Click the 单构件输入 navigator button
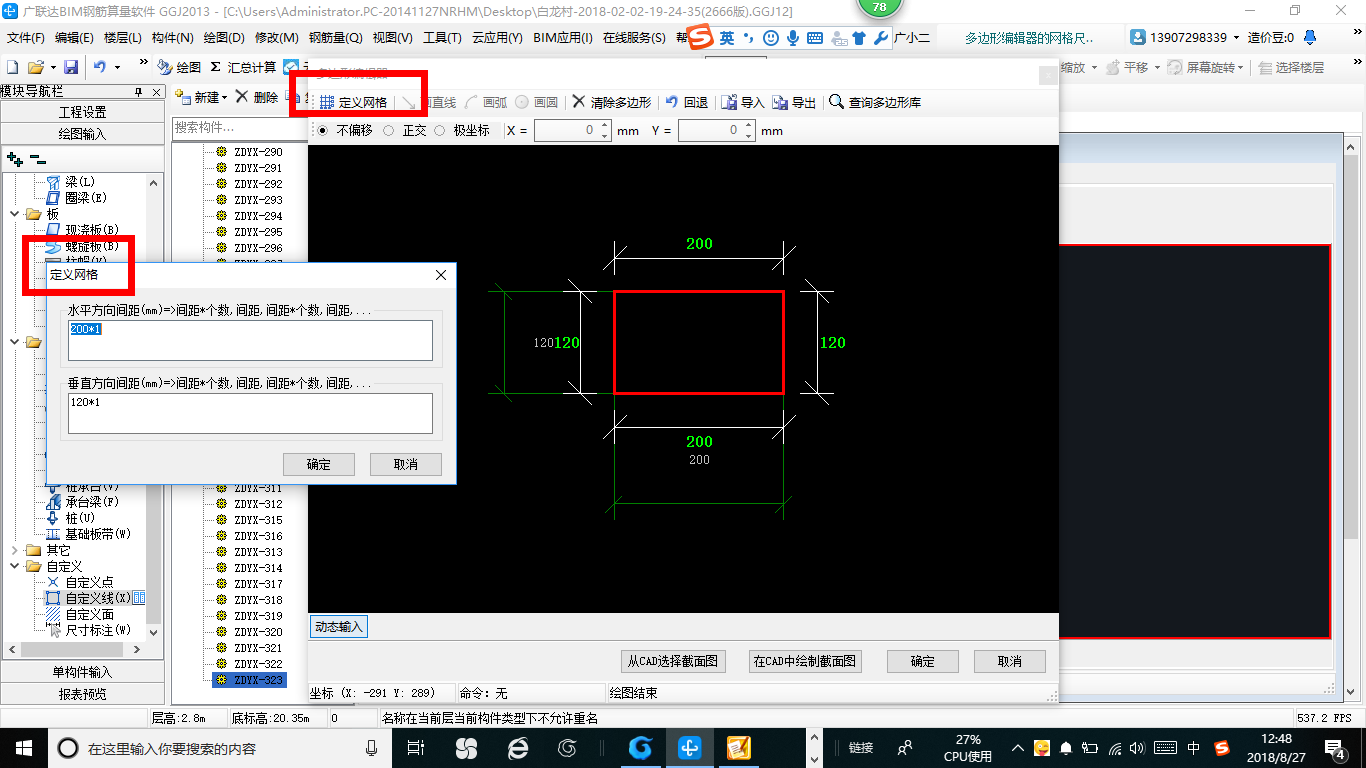 click(x=82, y=672)
